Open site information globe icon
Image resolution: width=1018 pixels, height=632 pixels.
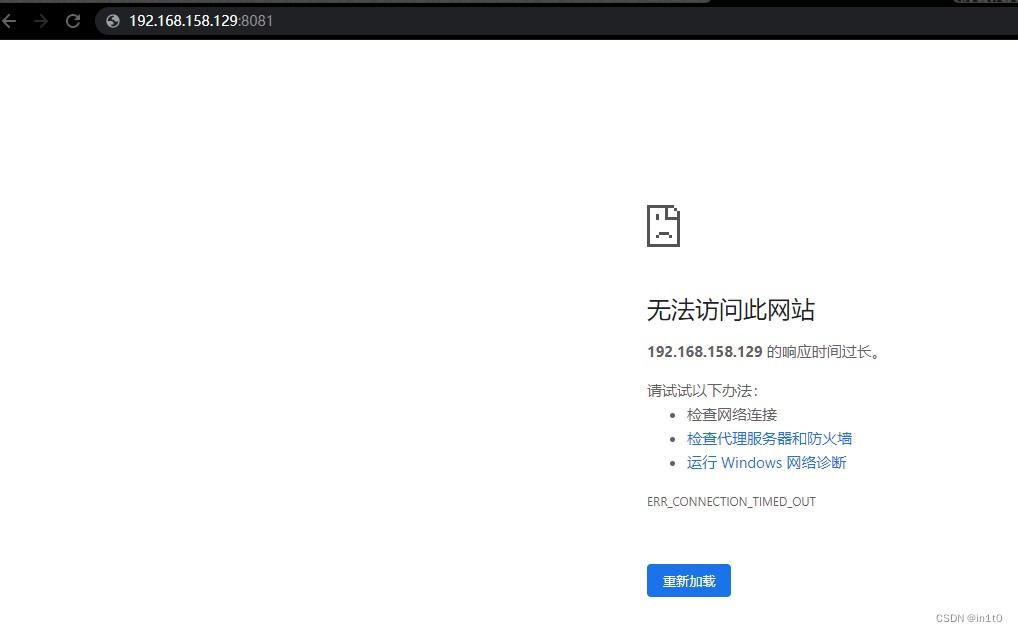(x=113, y=21)
